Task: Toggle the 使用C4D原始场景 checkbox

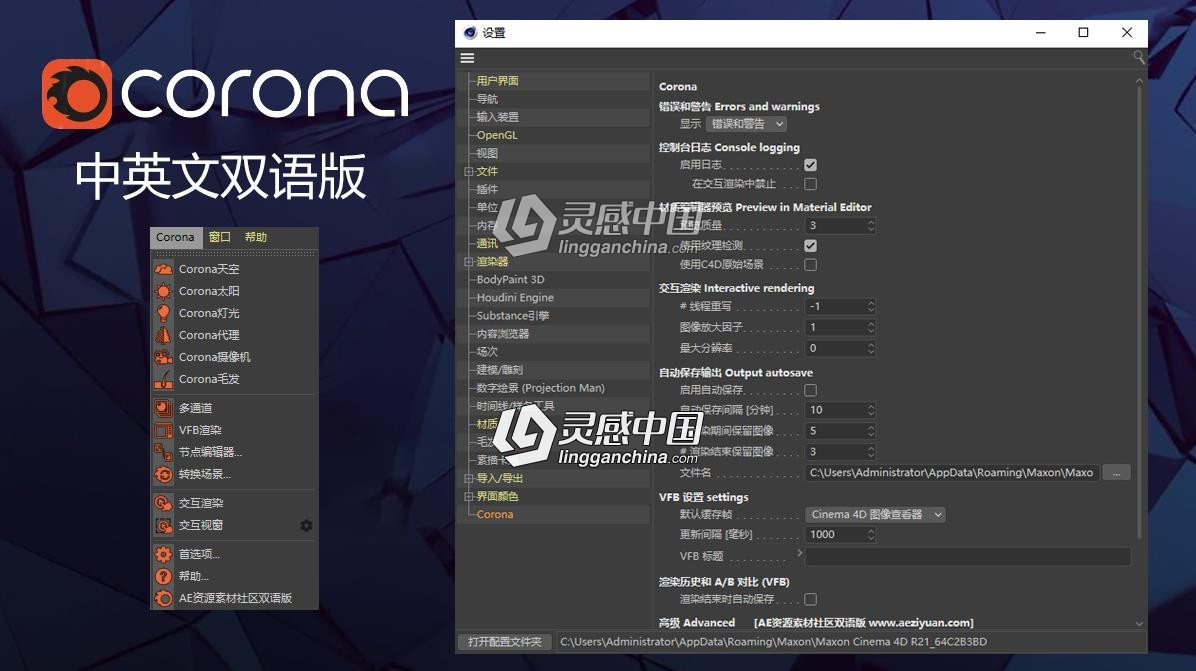Action: tap(810, 265)
